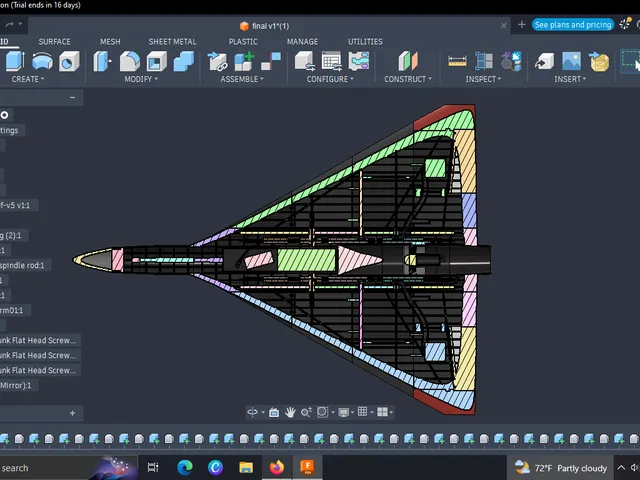The height and width of the screenshot is (480, 640).
Task: Open a new design tab with plus
Action: point(521,24)
